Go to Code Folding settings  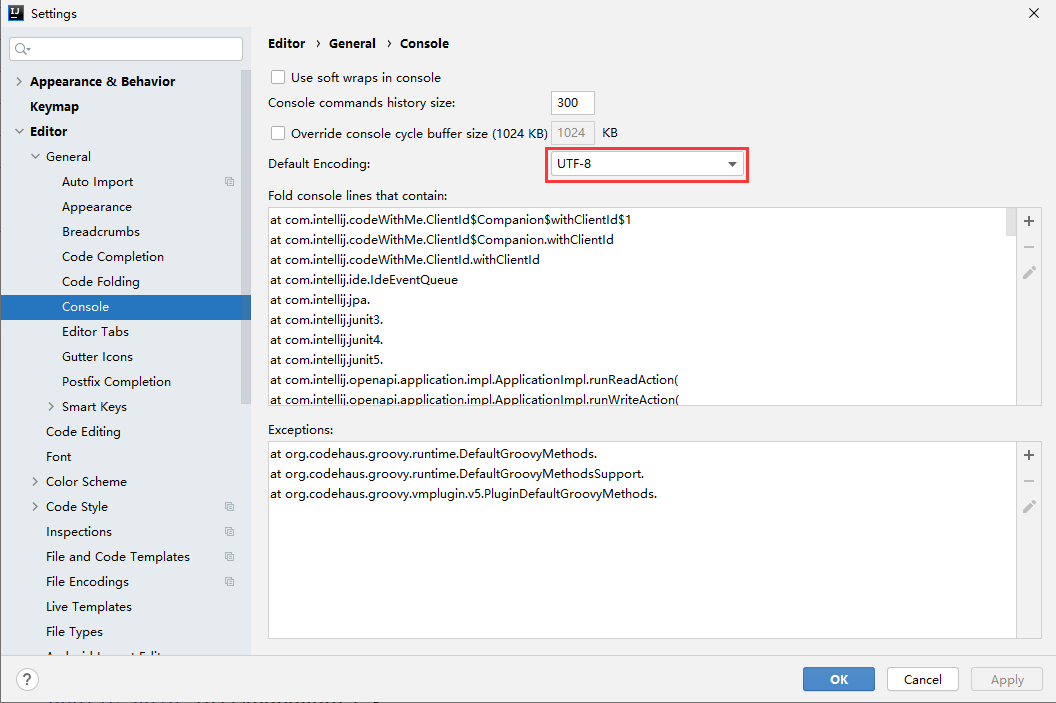click(x=101, y=281)
